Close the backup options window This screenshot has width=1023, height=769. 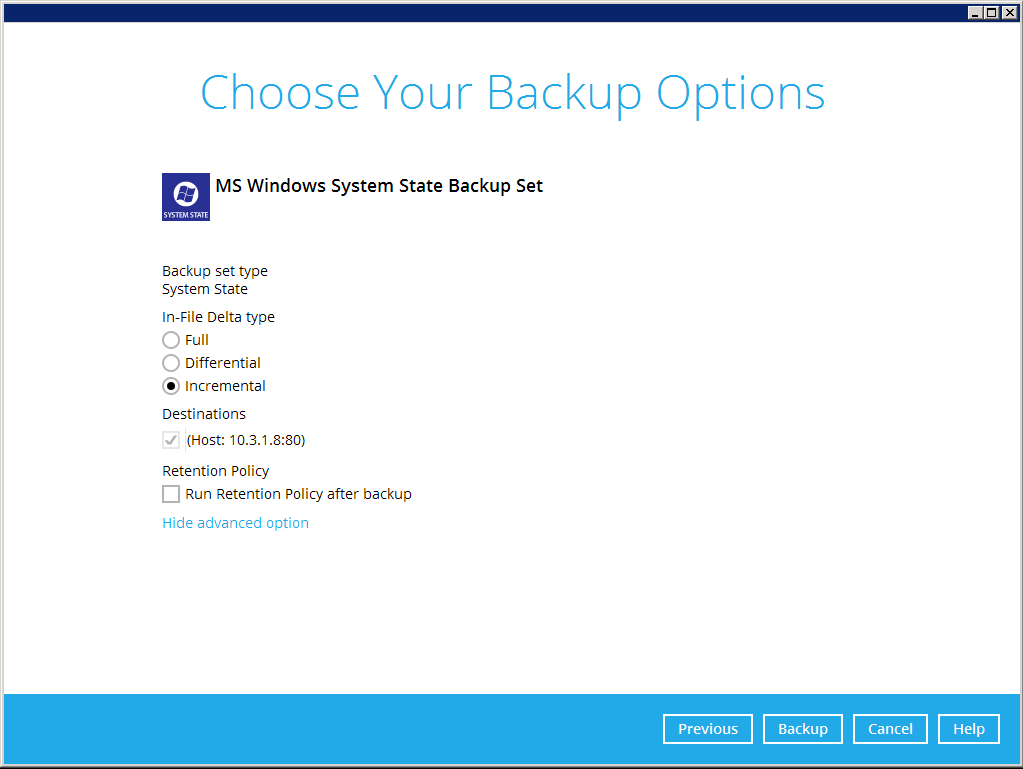coord(1008,12)
